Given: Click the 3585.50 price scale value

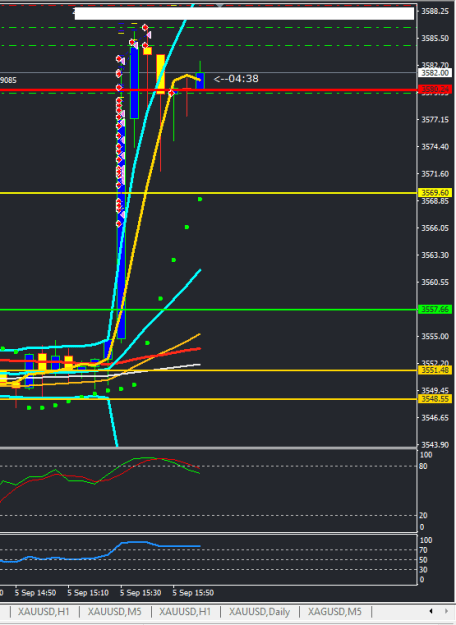Looking at the screenshot, I should [435, 38].
